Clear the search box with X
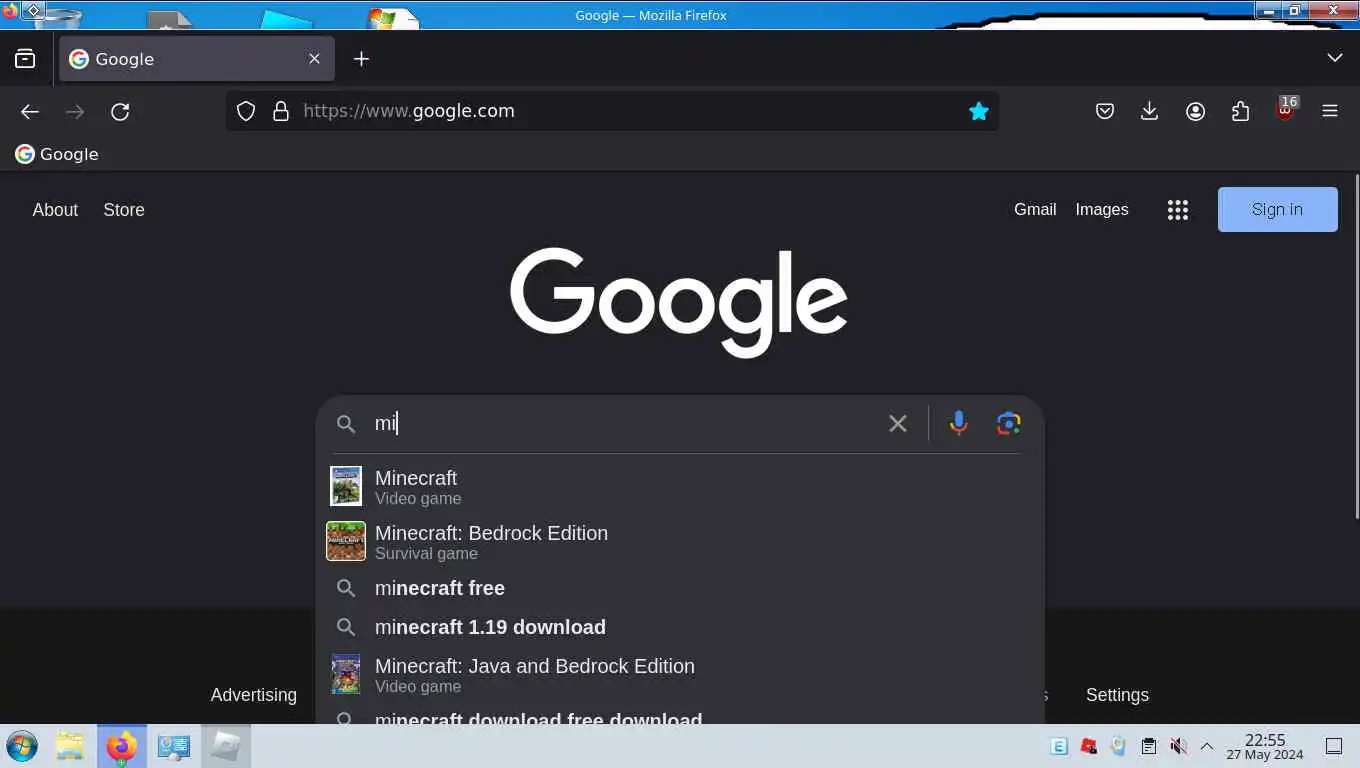 (x=898, y=424)
